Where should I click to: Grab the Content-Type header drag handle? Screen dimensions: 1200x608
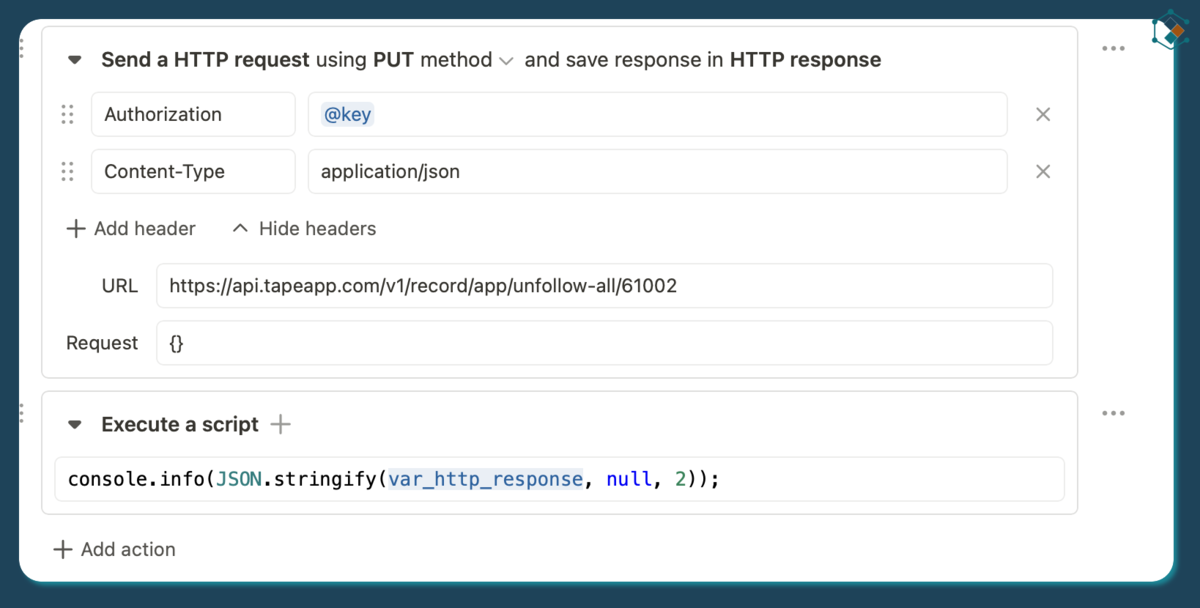click(68, 171)
